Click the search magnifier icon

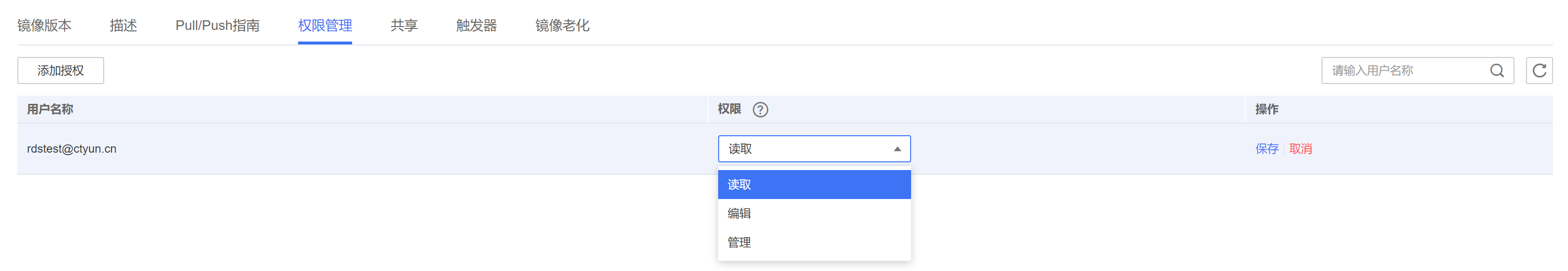pos(1497,71)
